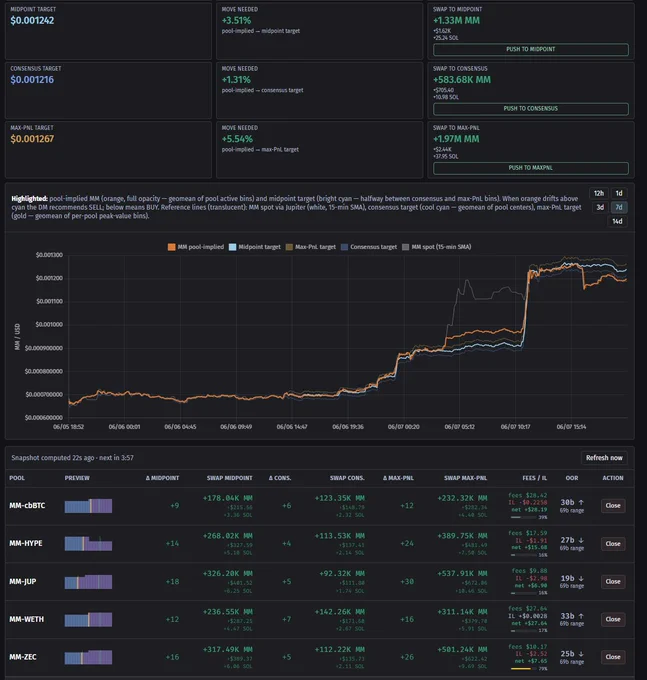
Task: Select the 1d chart range
Action: pos(619,193)
